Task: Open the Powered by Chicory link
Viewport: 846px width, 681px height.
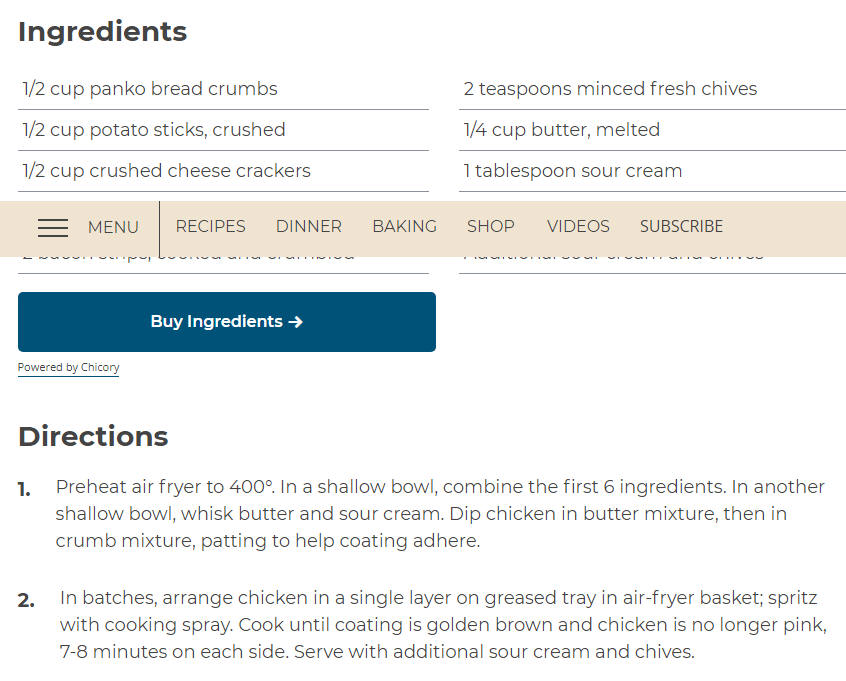Action: pyautogui.click(x=69, y=367)
